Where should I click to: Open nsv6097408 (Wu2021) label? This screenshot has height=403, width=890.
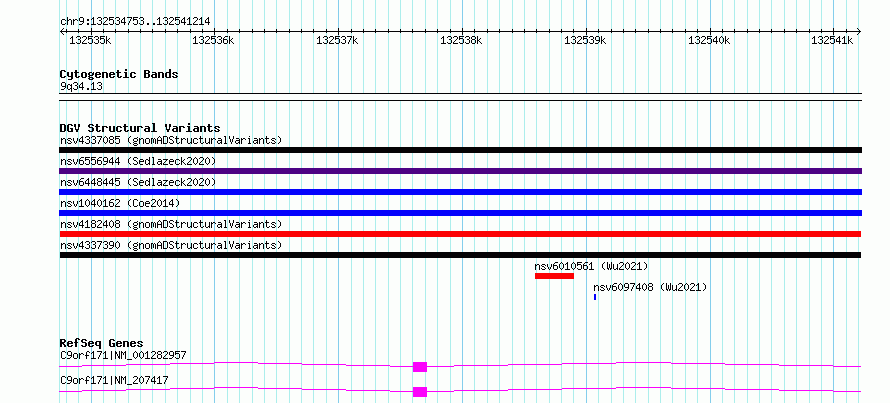click(650, 287)
